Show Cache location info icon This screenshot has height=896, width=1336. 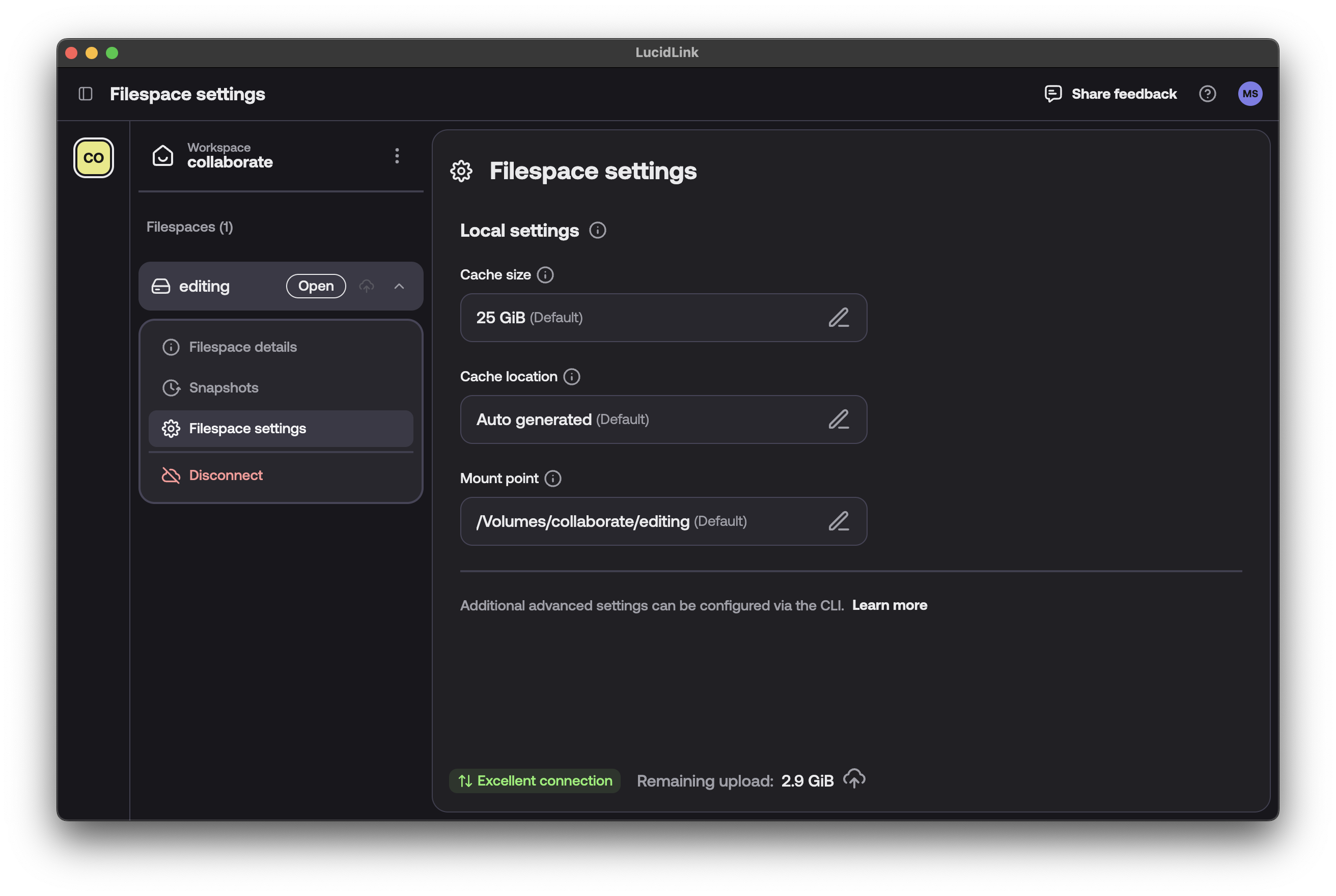click(571, 377)
